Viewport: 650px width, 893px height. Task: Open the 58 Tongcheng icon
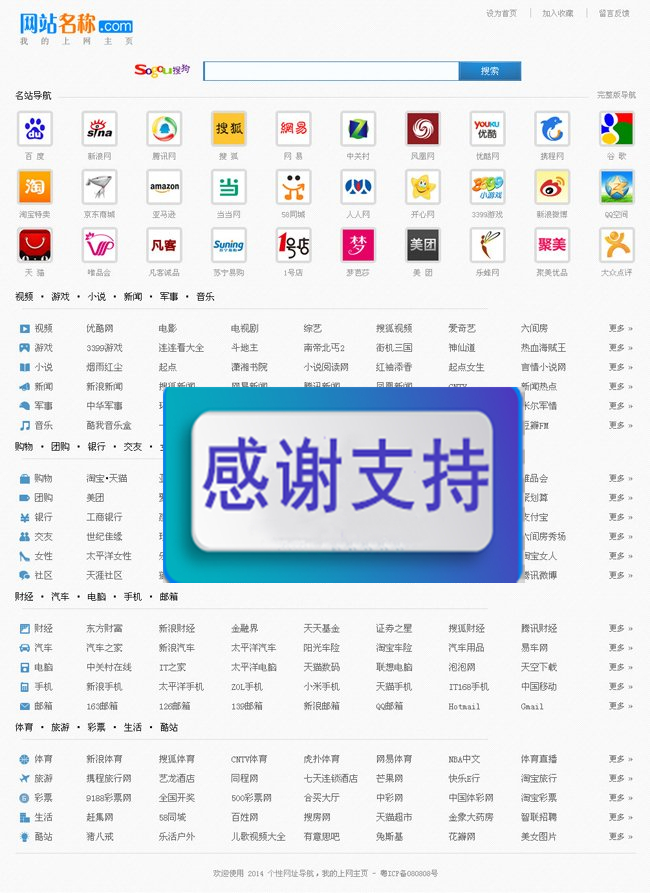(293, 187)
